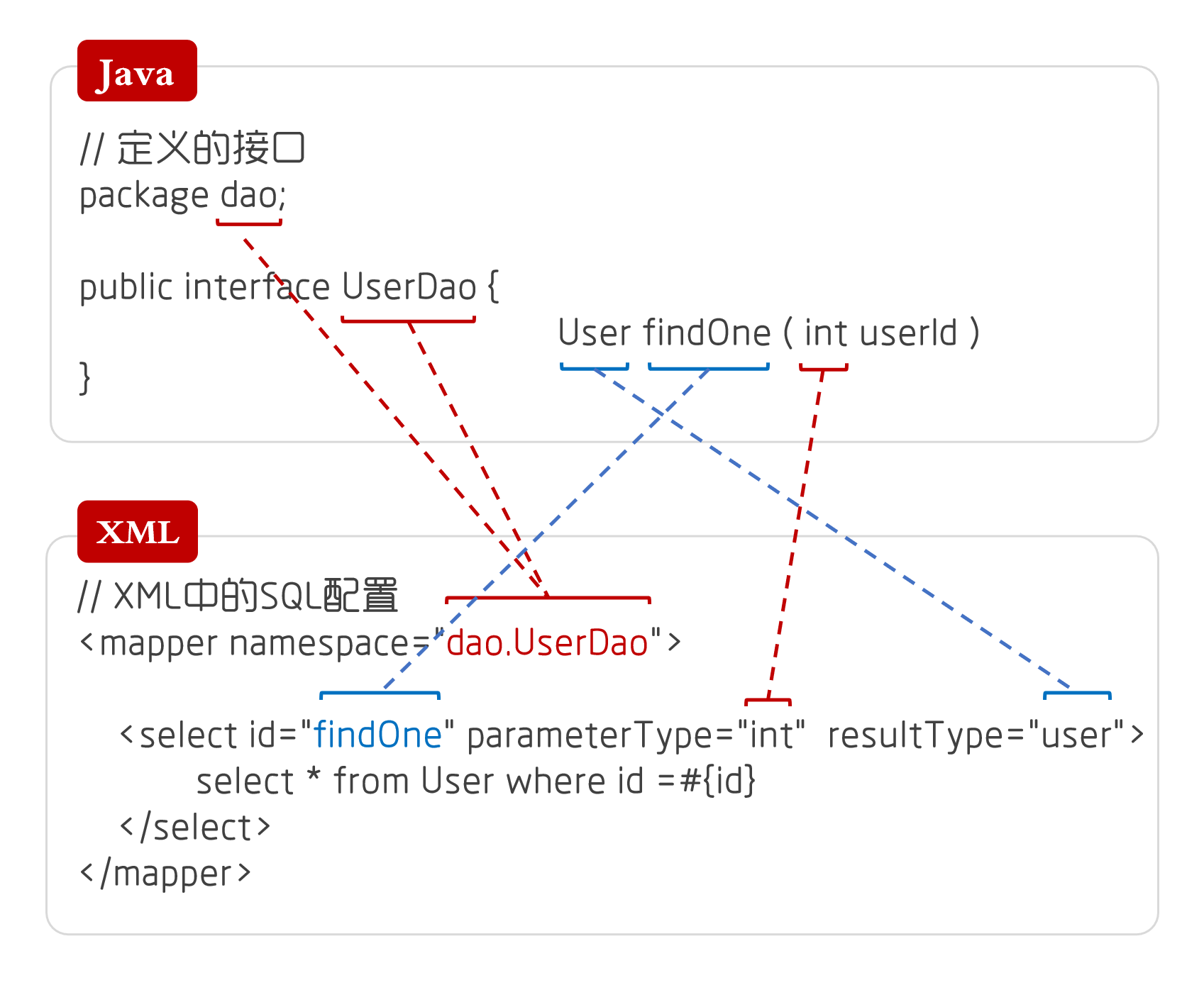Click the red Java label badge
The image size is (1204, 985).
click(x=137, y=71)
